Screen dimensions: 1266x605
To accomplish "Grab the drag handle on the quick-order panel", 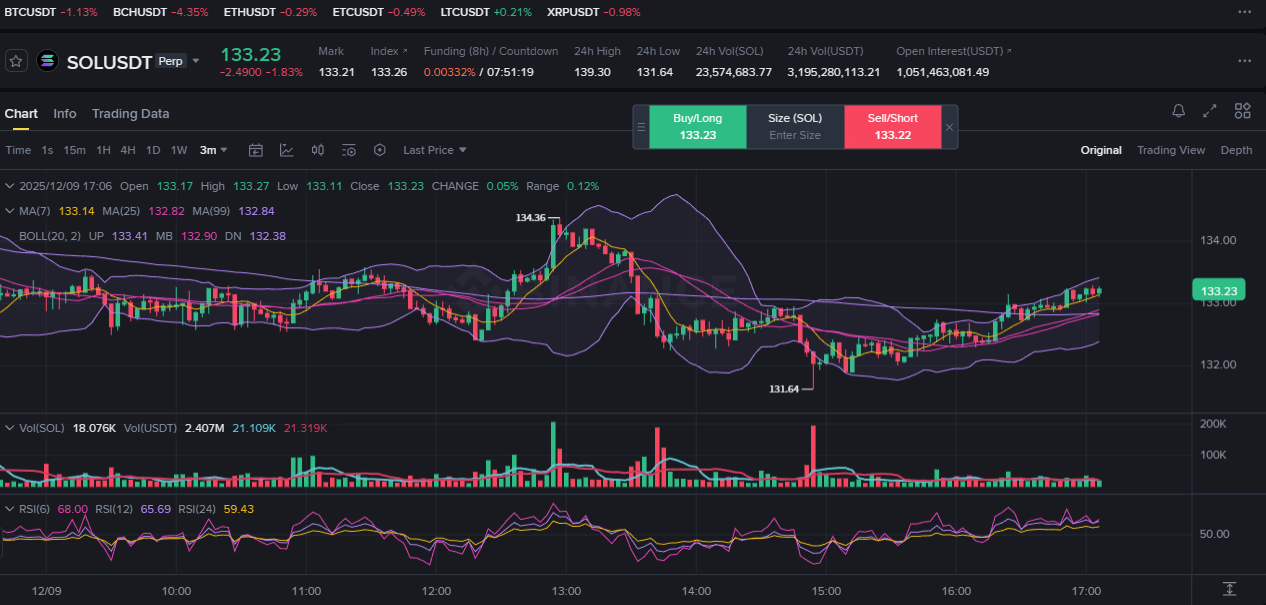I will (x=641, y=127).
